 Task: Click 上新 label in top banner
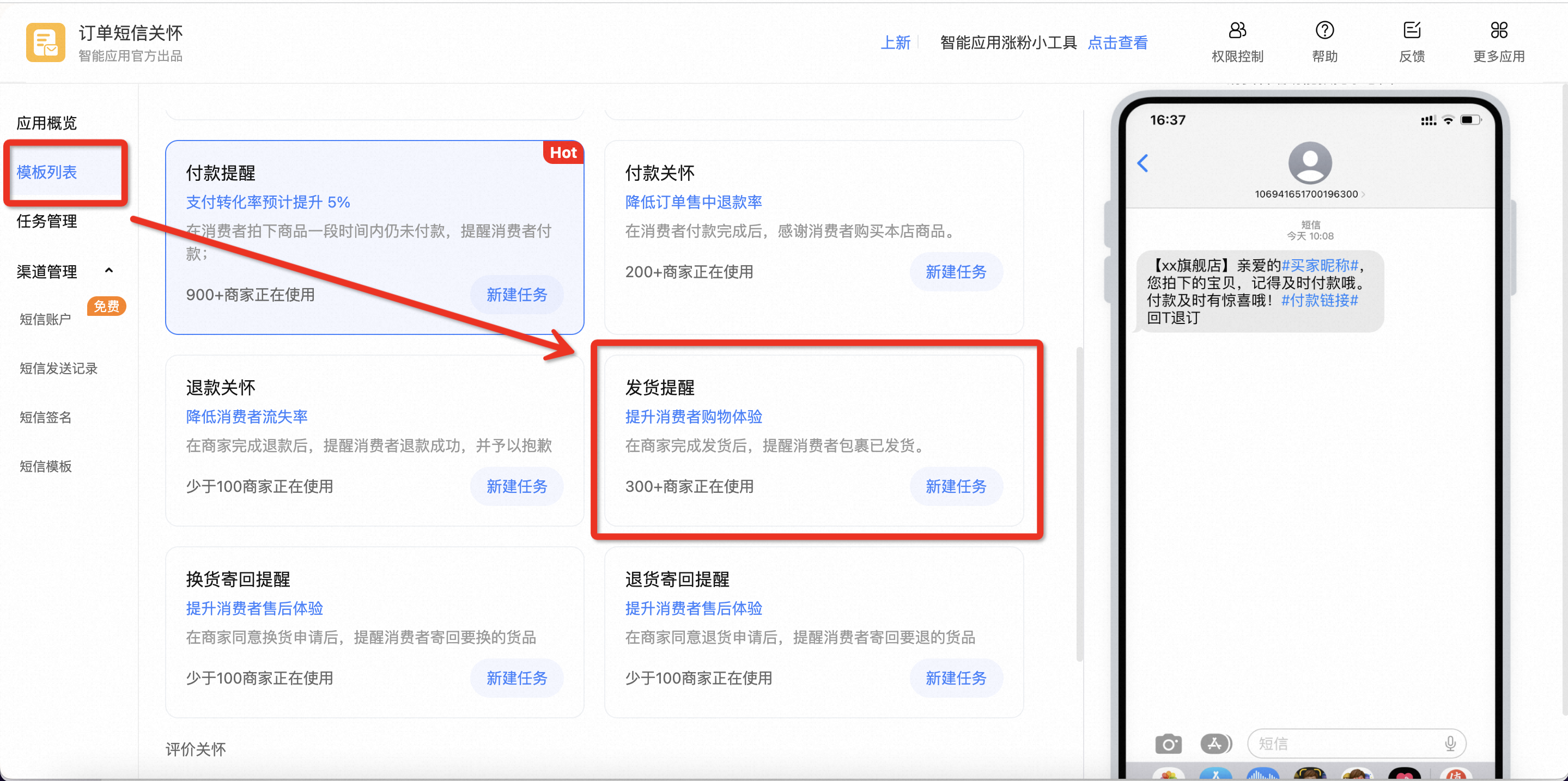click(x=895, y=42)
